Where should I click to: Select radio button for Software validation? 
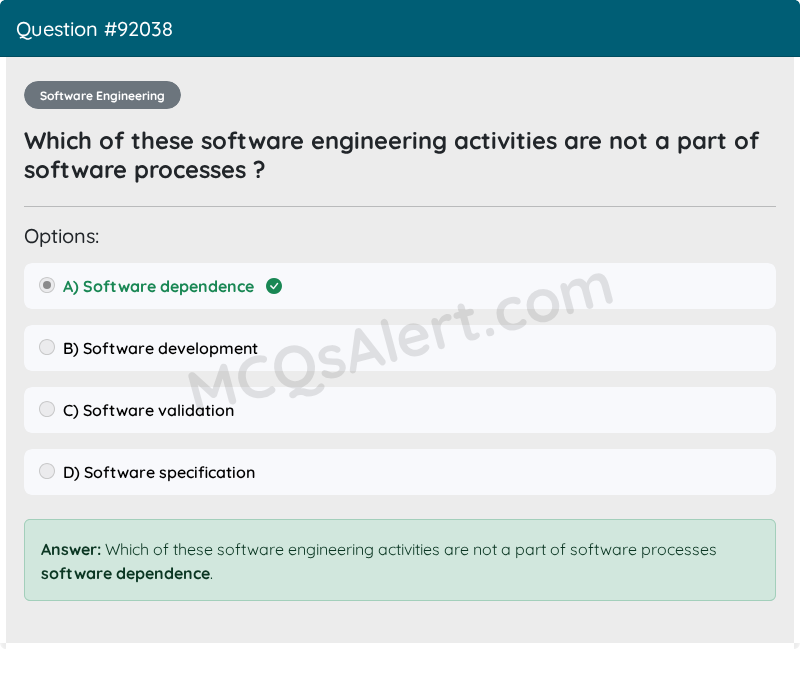coord(47,409)
